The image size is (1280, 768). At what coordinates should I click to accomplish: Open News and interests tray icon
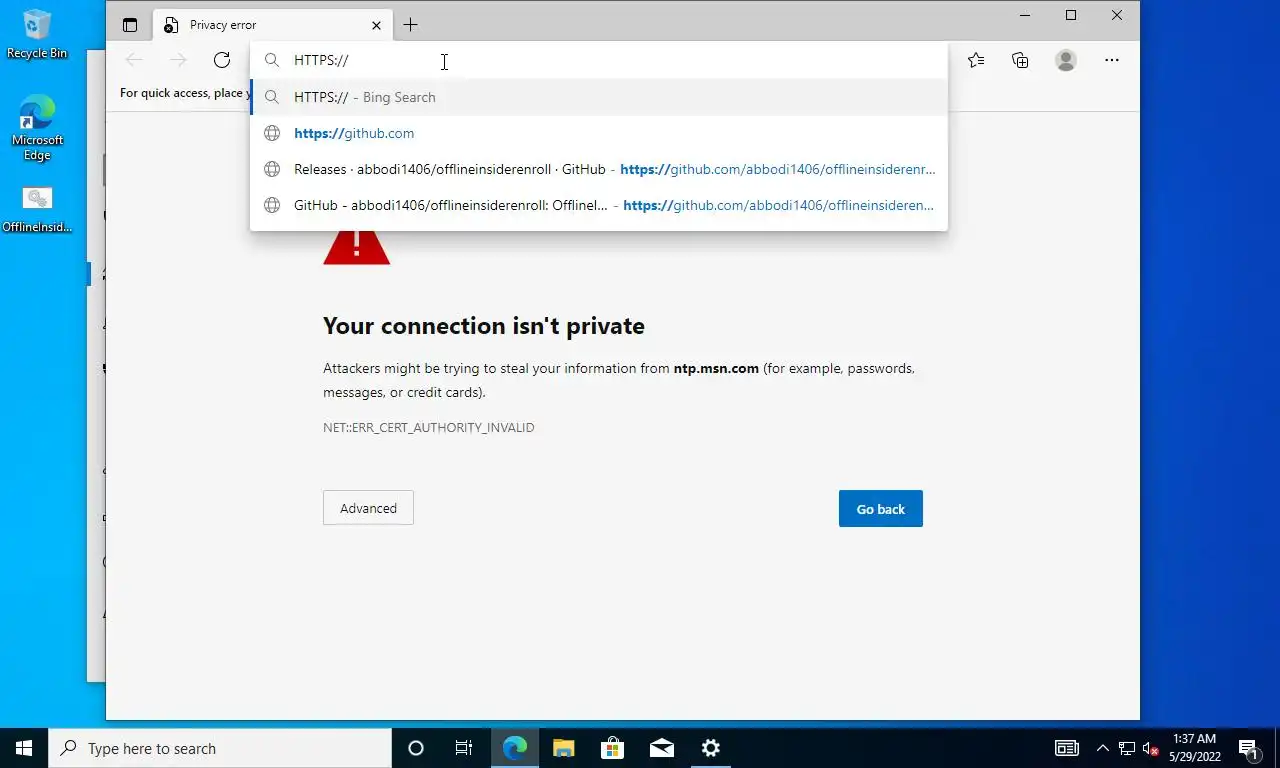pos(1067,748)
